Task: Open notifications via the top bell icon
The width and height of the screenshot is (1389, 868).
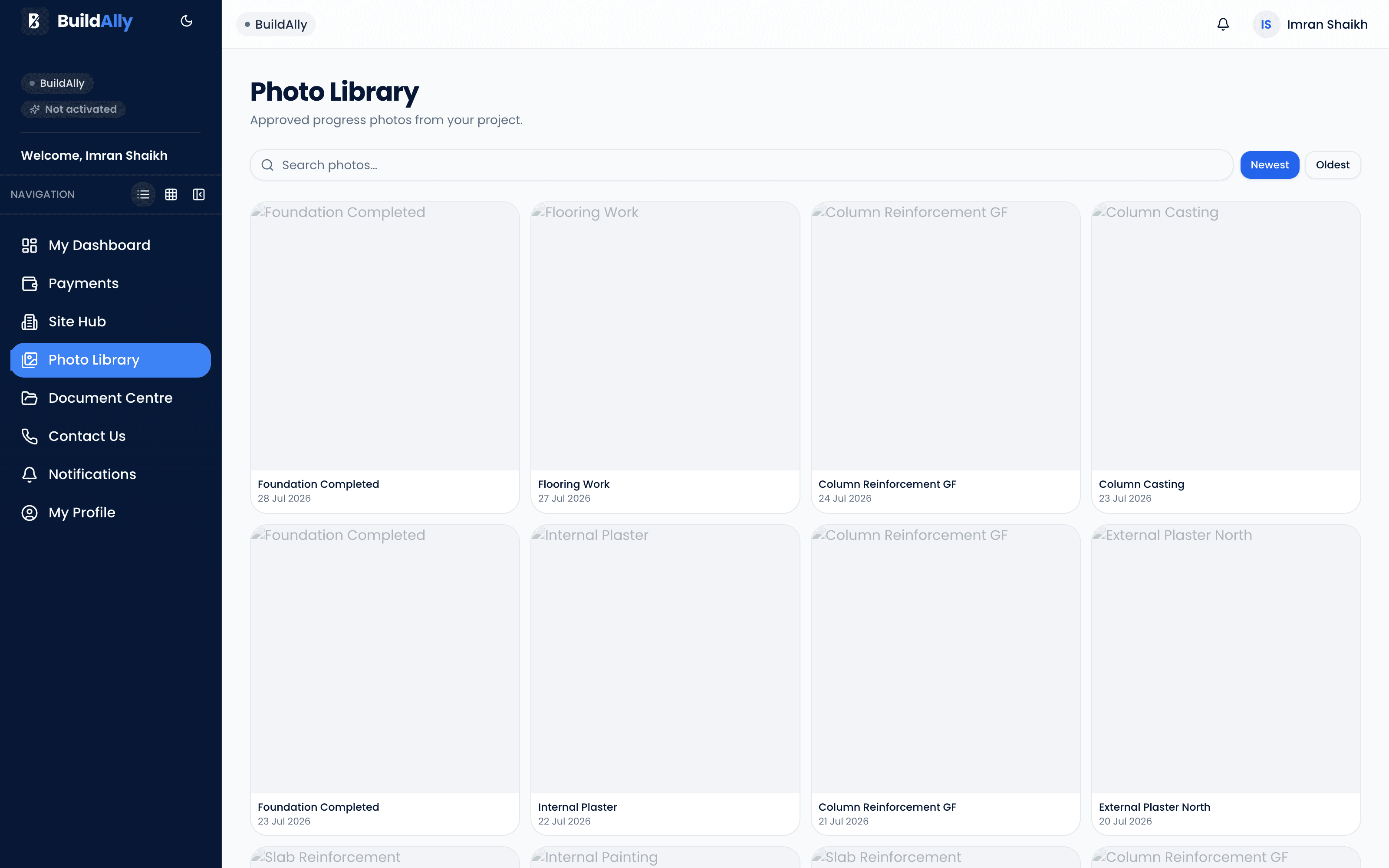Action: pos(1223,24)
